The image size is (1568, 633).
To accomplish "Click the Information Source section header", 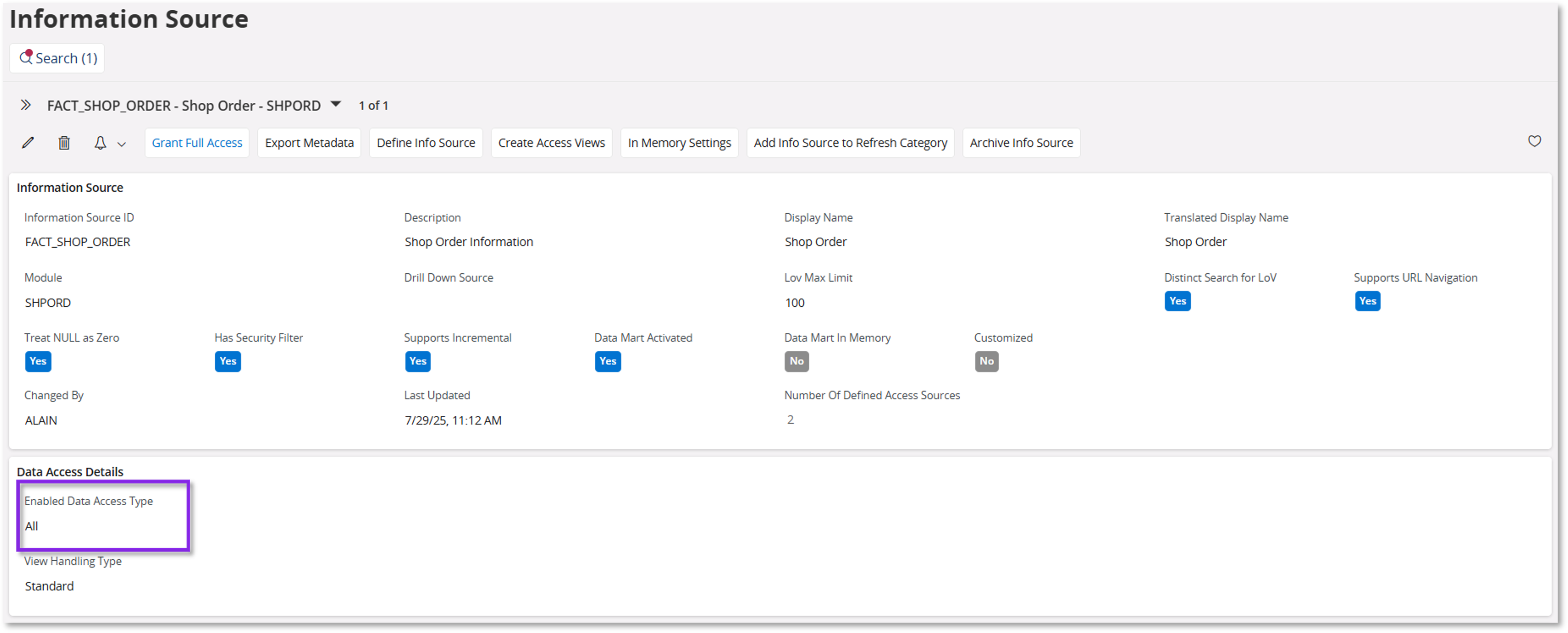I will click(70, 188).
